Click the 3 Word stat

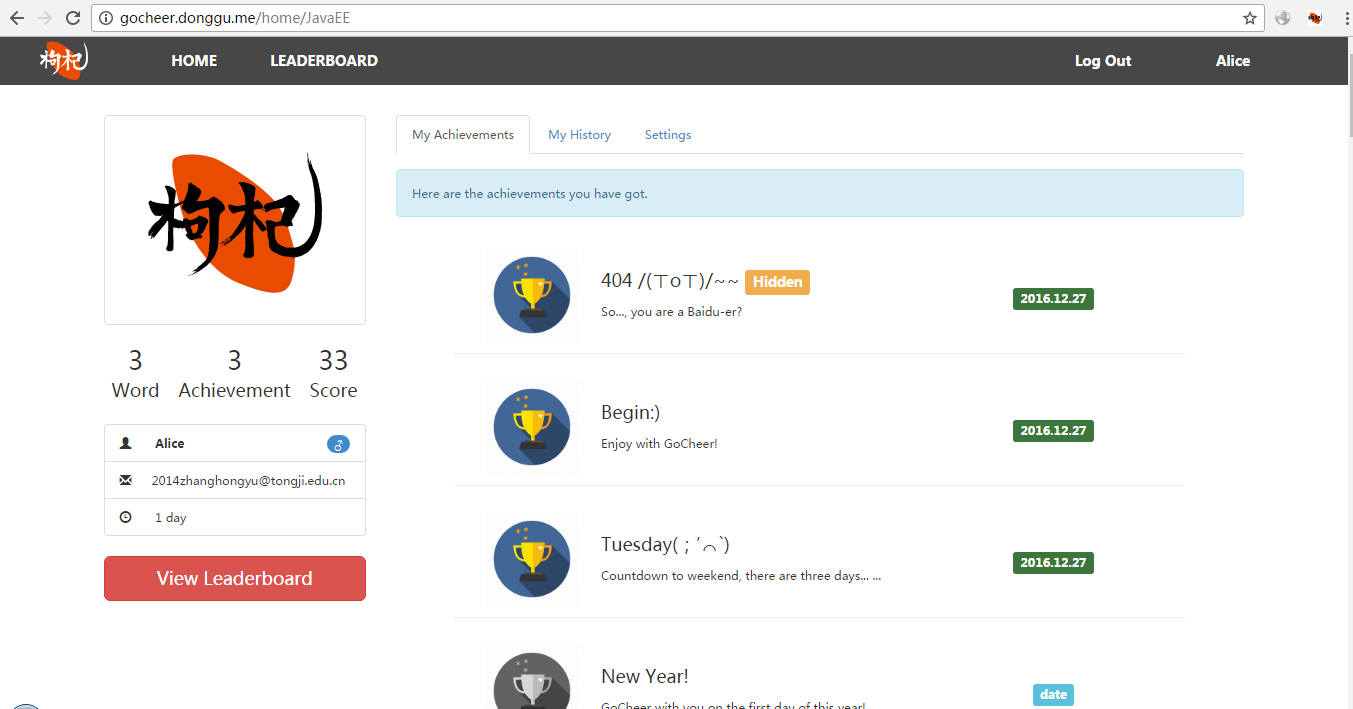(x=135, y=374)
